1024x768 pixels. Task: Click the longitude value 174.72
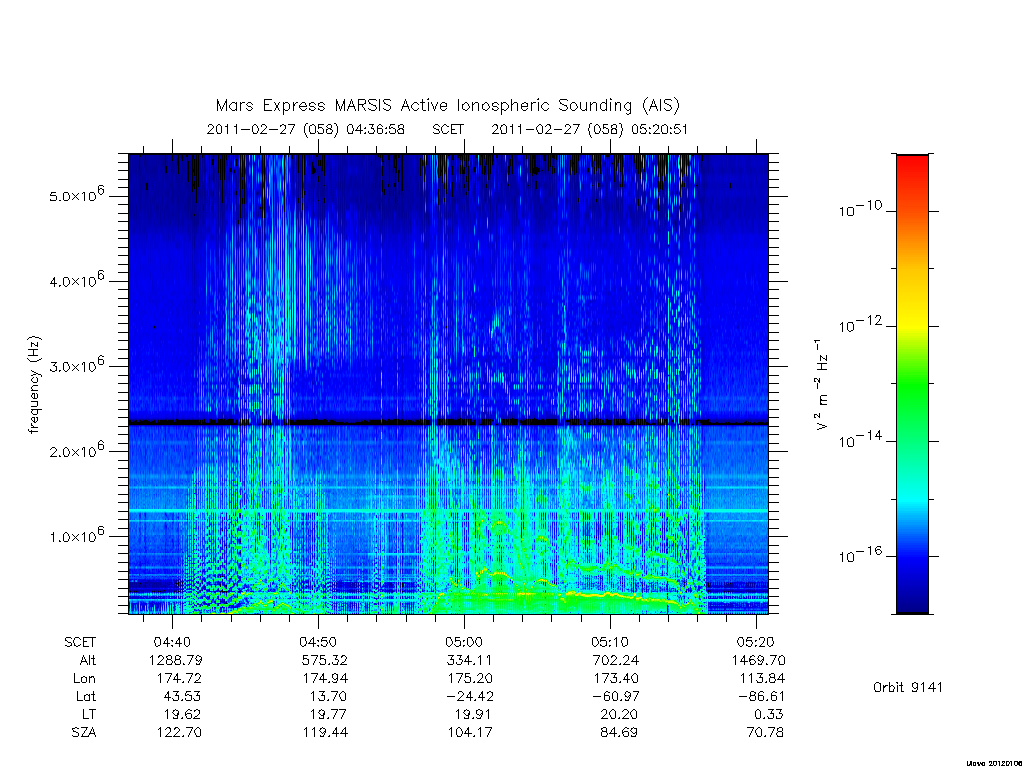[179, 678]
